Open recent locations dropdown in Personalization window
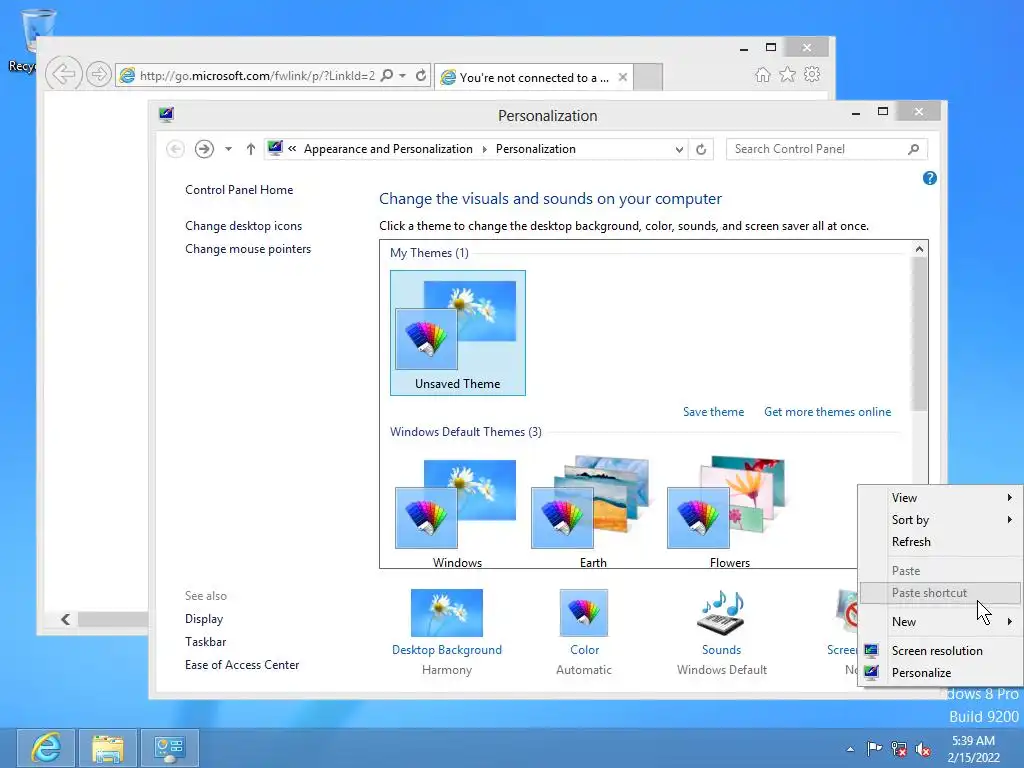 (228, 149)
